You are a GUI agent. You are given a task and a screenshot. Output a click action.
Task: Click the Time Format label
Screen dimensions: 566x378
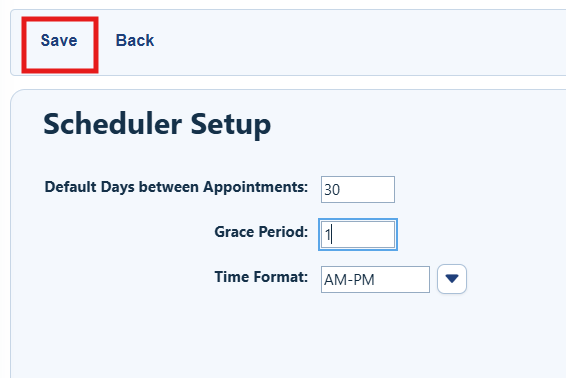pos(261,277)
